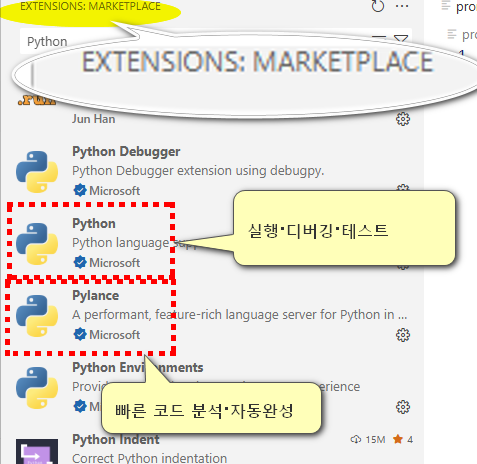
Task: Click the Python extension logo icon
Action: tap(37, 244)
